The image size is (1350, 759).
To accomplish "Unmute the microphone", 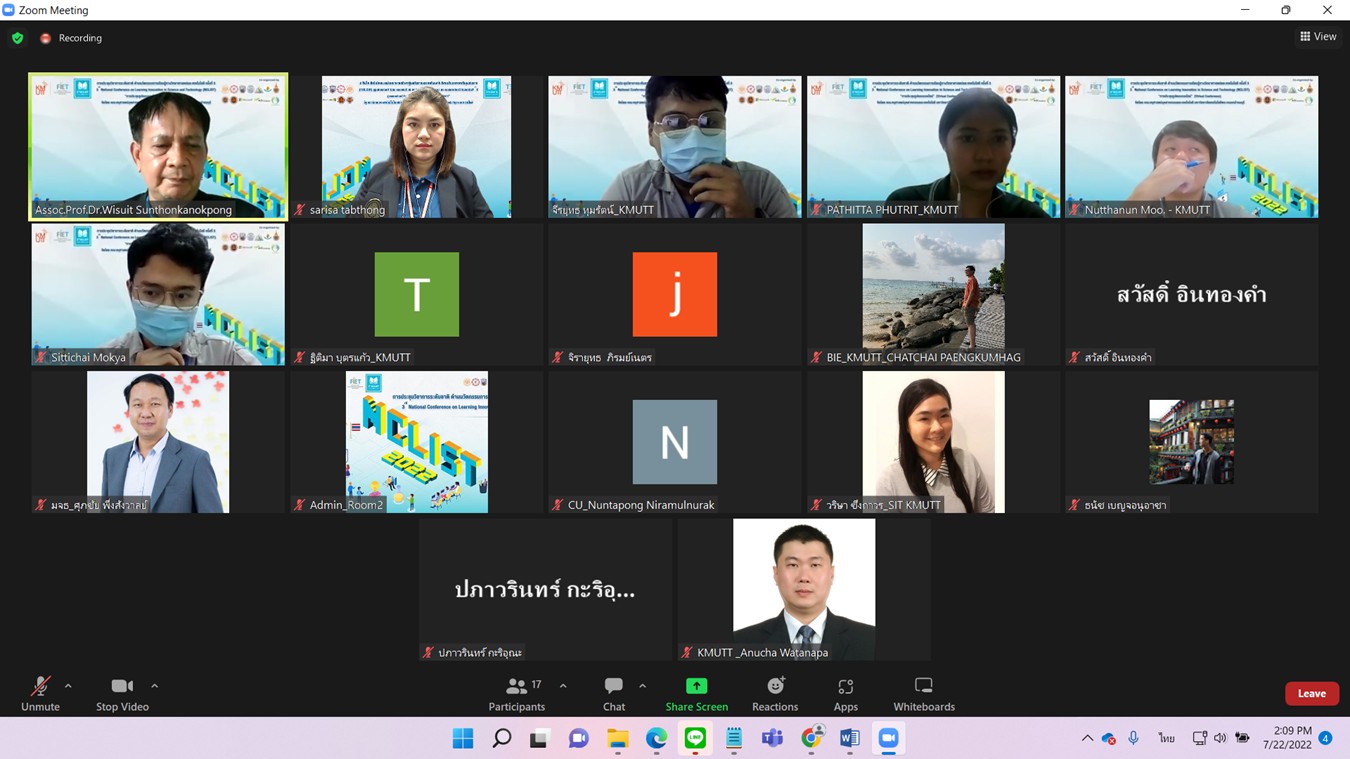I will [40, 693].
